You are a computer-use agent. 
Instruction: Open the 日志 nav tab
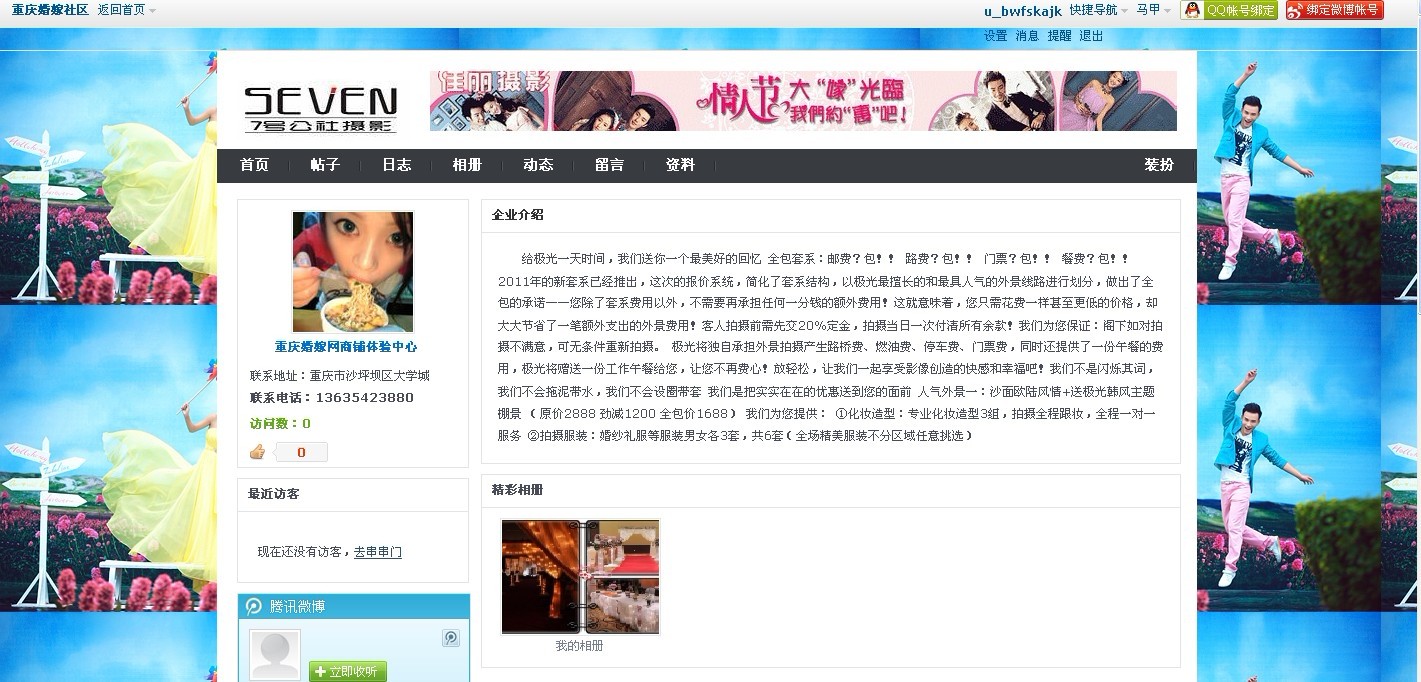point(396,165)
